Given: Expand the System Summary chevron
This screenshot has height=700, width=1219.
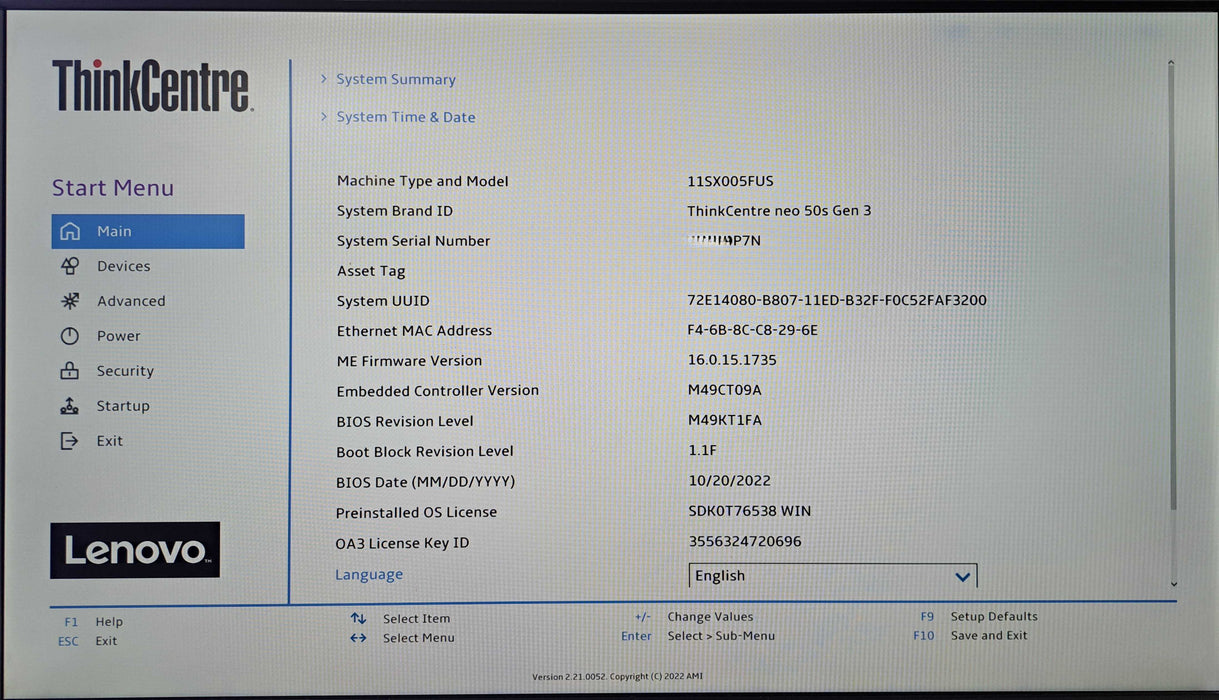Looking at the screenshot, I should coord(324,79).
